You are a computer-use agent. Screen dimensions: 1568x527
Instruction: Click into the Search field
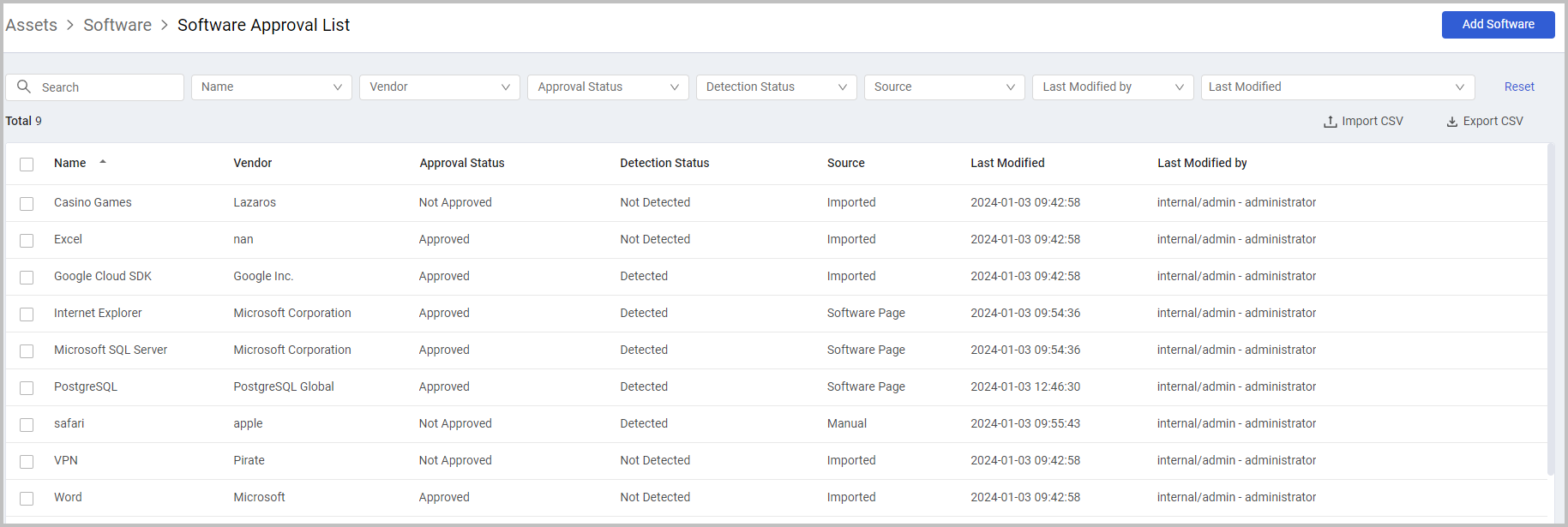tap(94, 87)
